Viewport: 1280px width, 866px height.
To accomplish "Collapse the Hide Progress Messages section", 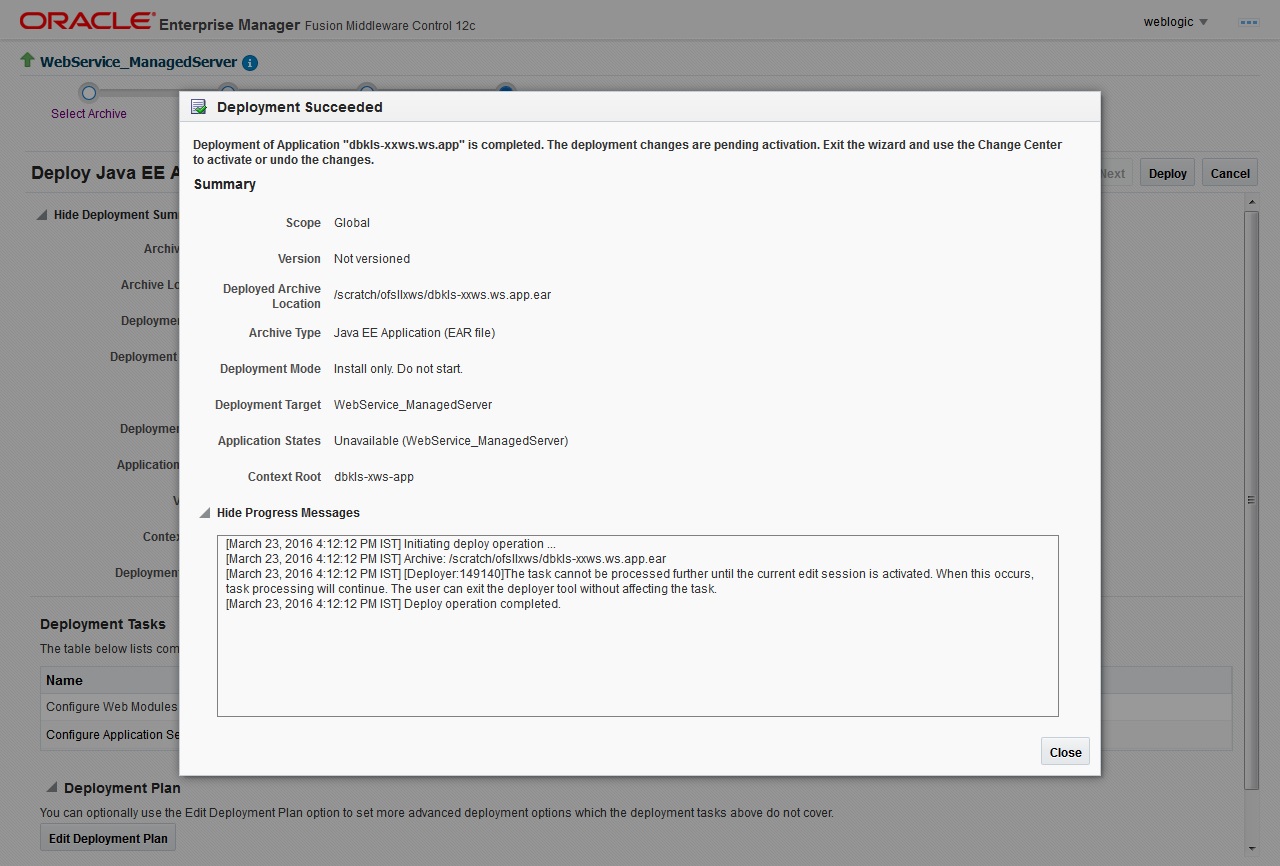I will tap(205, 513).
